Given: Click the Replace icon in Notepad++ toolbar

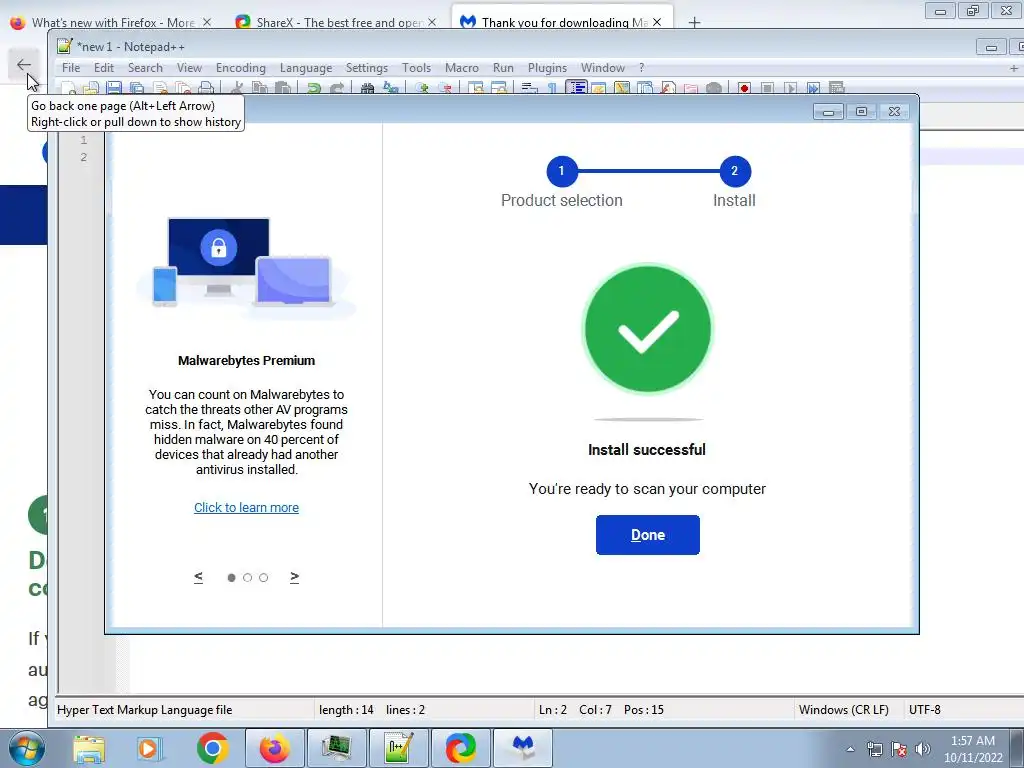Looking at the screenshot, I should (391, 88).
